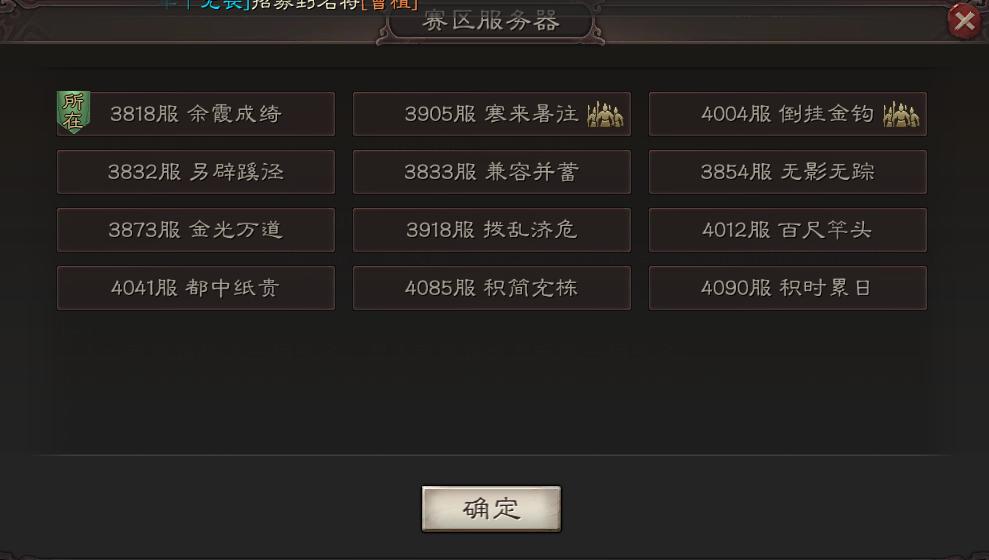This screenshot has width=989, height=560.
Task: Select server 4004服 倒挂金钩
Action: (x=788, y=114)
